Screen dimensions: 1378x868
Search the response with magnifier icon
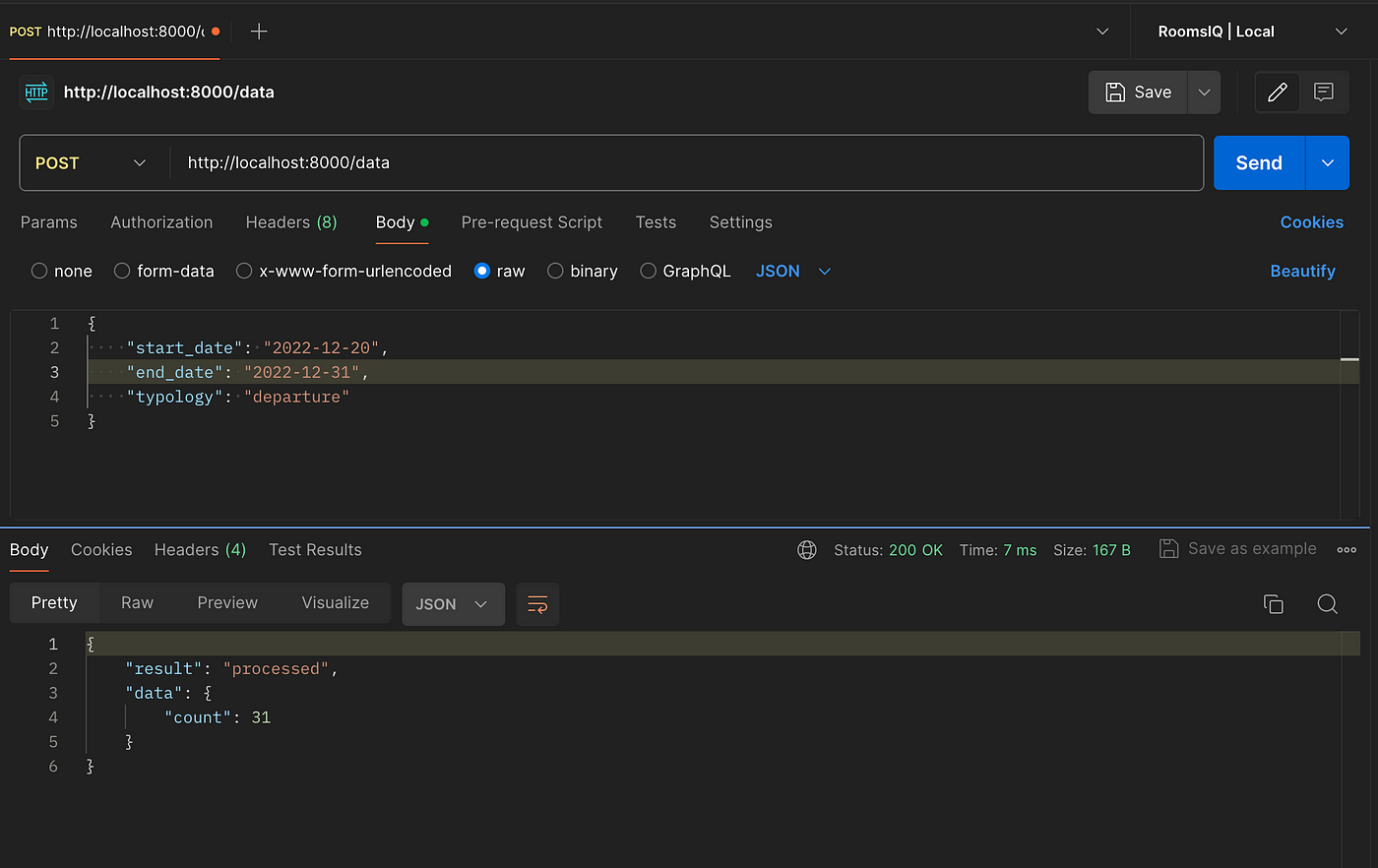tap(1327, 604)
